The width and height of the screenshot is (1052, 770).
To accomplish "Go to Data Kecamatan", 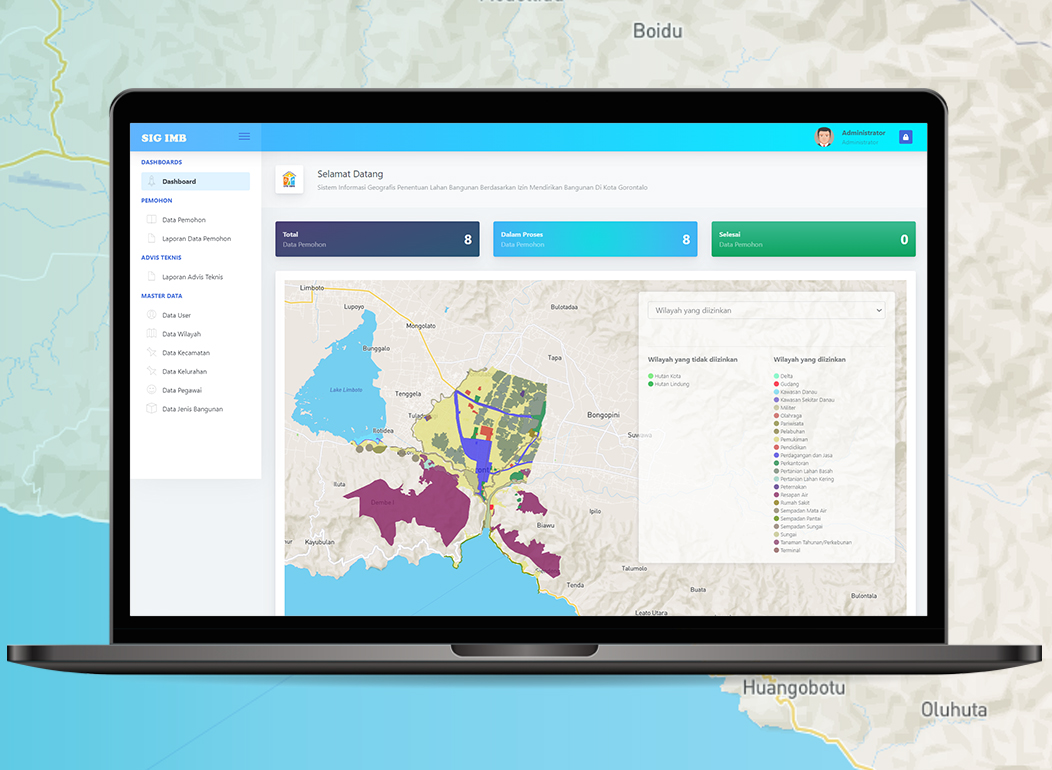I will pyautogui.click(x=186, y=353).
